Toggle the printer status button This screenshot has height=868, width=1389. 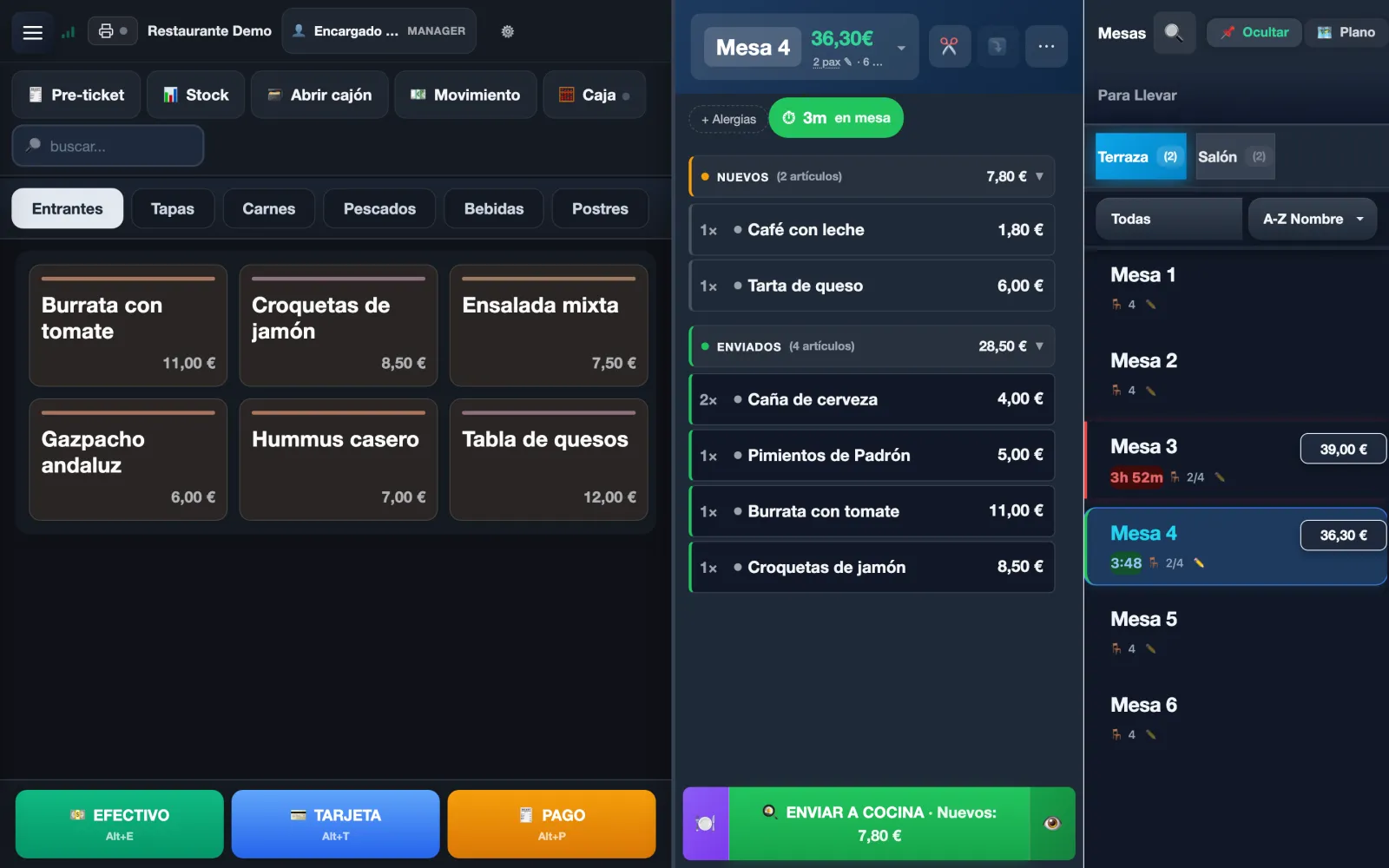pyautogui.click(x=113, y=31)
